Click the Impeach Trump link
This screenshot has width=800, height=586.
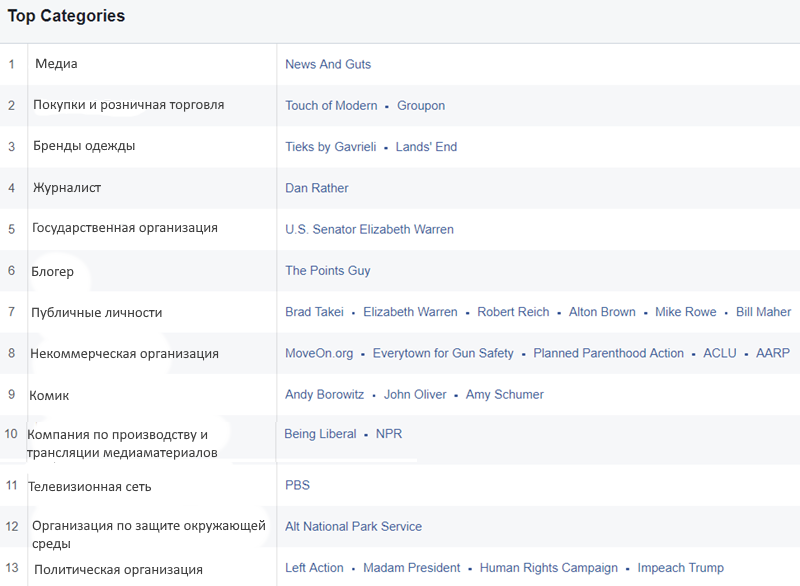point(680,568)
